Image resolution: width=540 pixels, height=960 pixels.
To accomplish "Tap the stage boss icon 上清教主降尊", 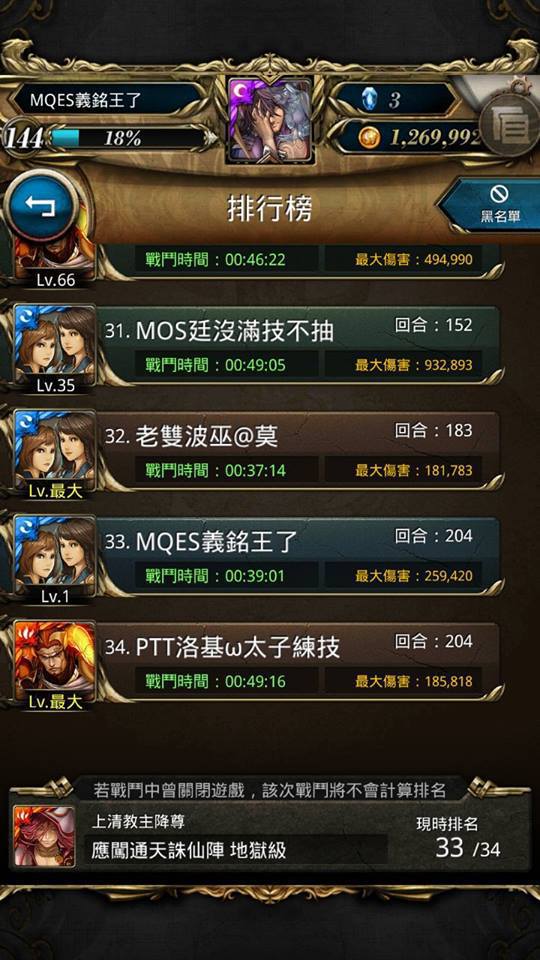I will 45,836.
